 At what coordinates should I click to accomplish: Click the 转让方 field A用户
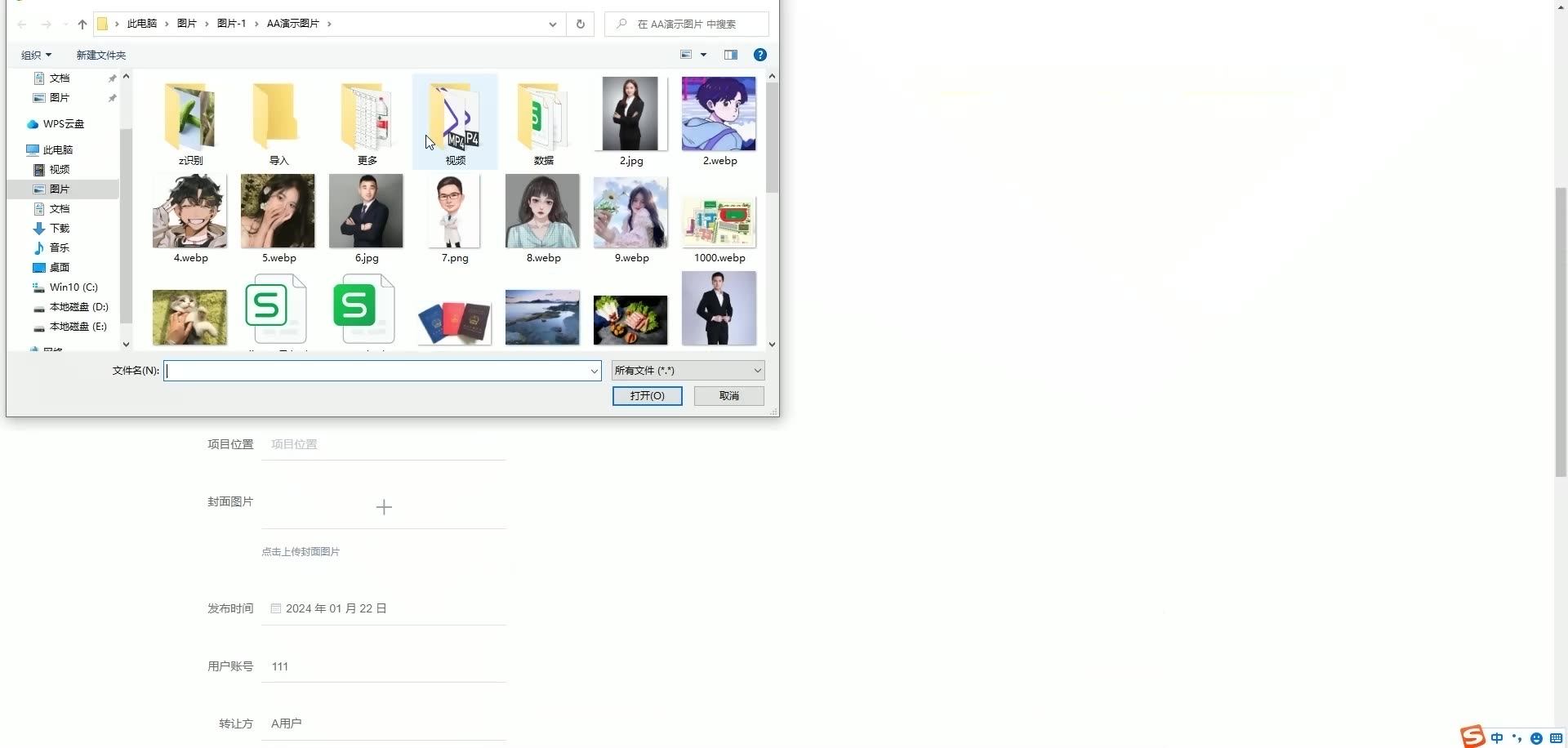click(x=384, y=724)
